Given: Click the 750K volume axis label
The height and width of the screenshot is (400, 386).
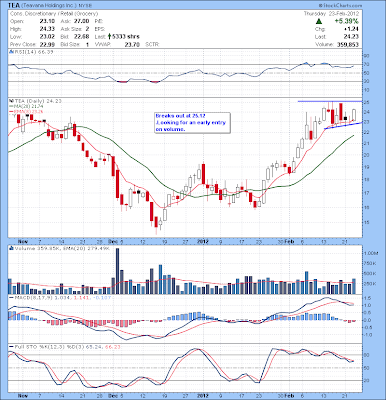Looking at the screenshot, I should (x=370, y=263).
